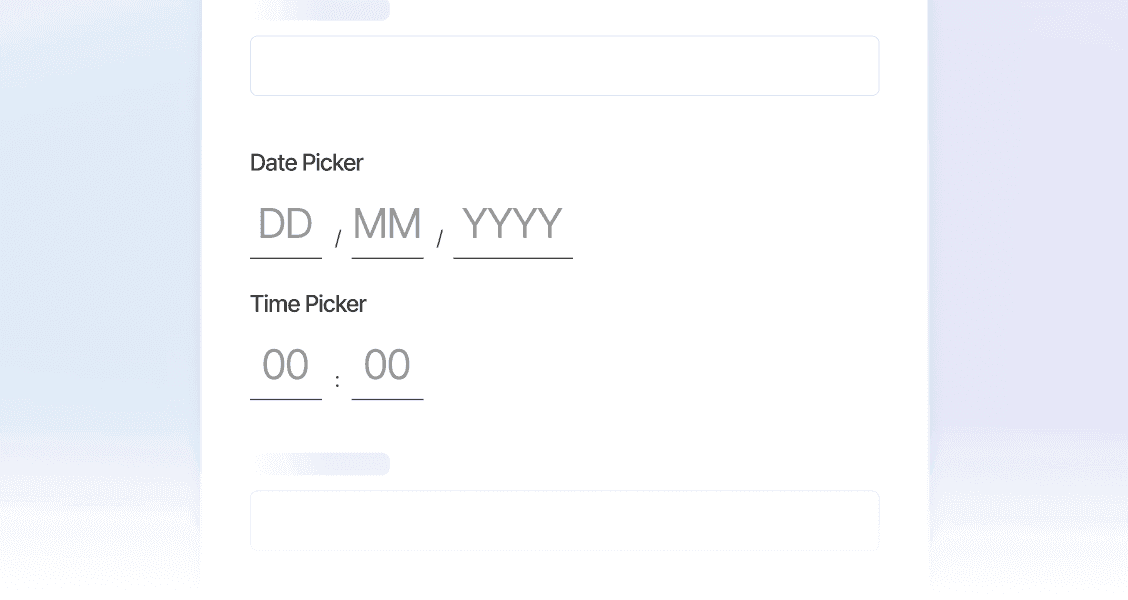Image resolution: width=1128 pixels, height=600 pixels.
Task: Click the underline beneath the YYYY field
Action: [x=512, y=258]
